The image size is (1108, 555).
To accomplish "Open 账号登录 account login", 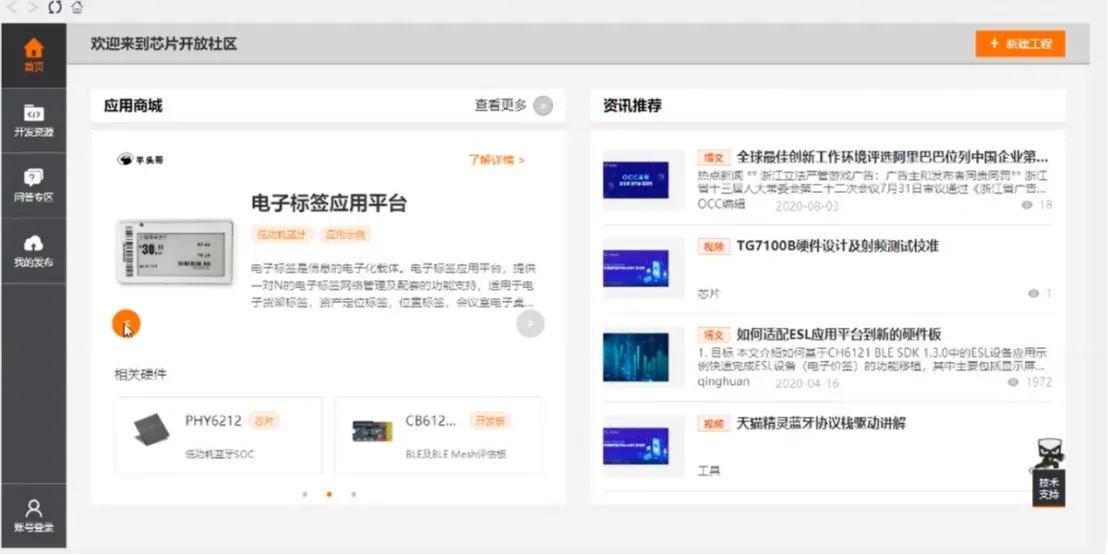I will pyautogui.click(x=33, y=516).
